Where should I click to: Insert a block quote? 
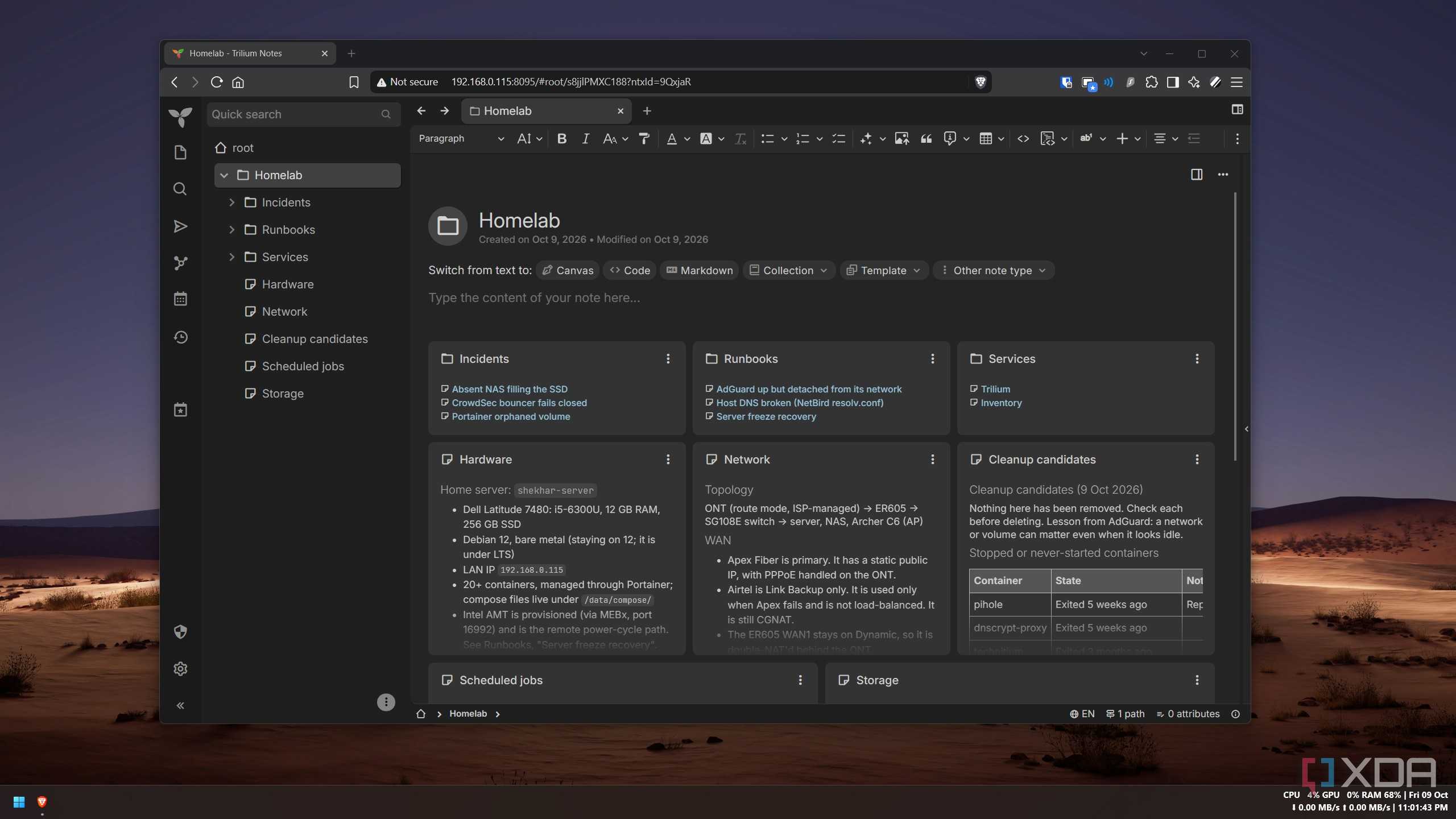pos(926,138)
